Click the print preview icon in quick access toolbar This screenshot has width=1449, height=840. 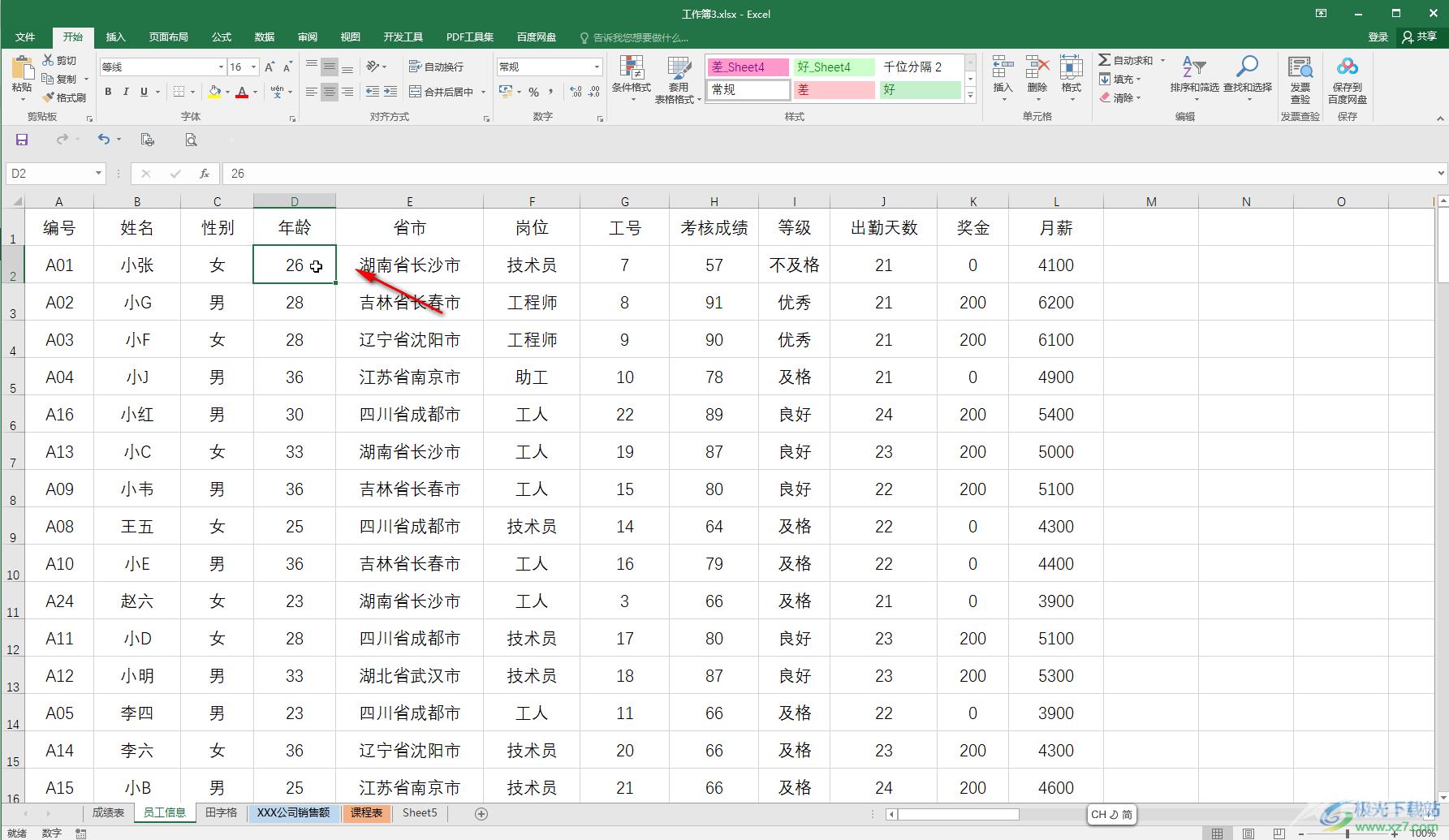(191, 140)
